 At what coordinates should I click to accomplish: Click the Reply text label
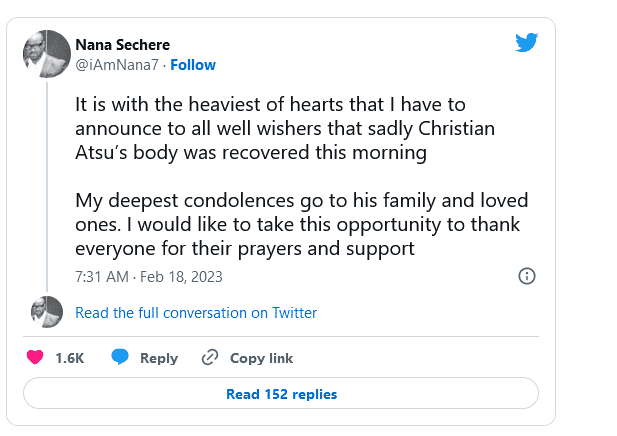tap(159, 358)
